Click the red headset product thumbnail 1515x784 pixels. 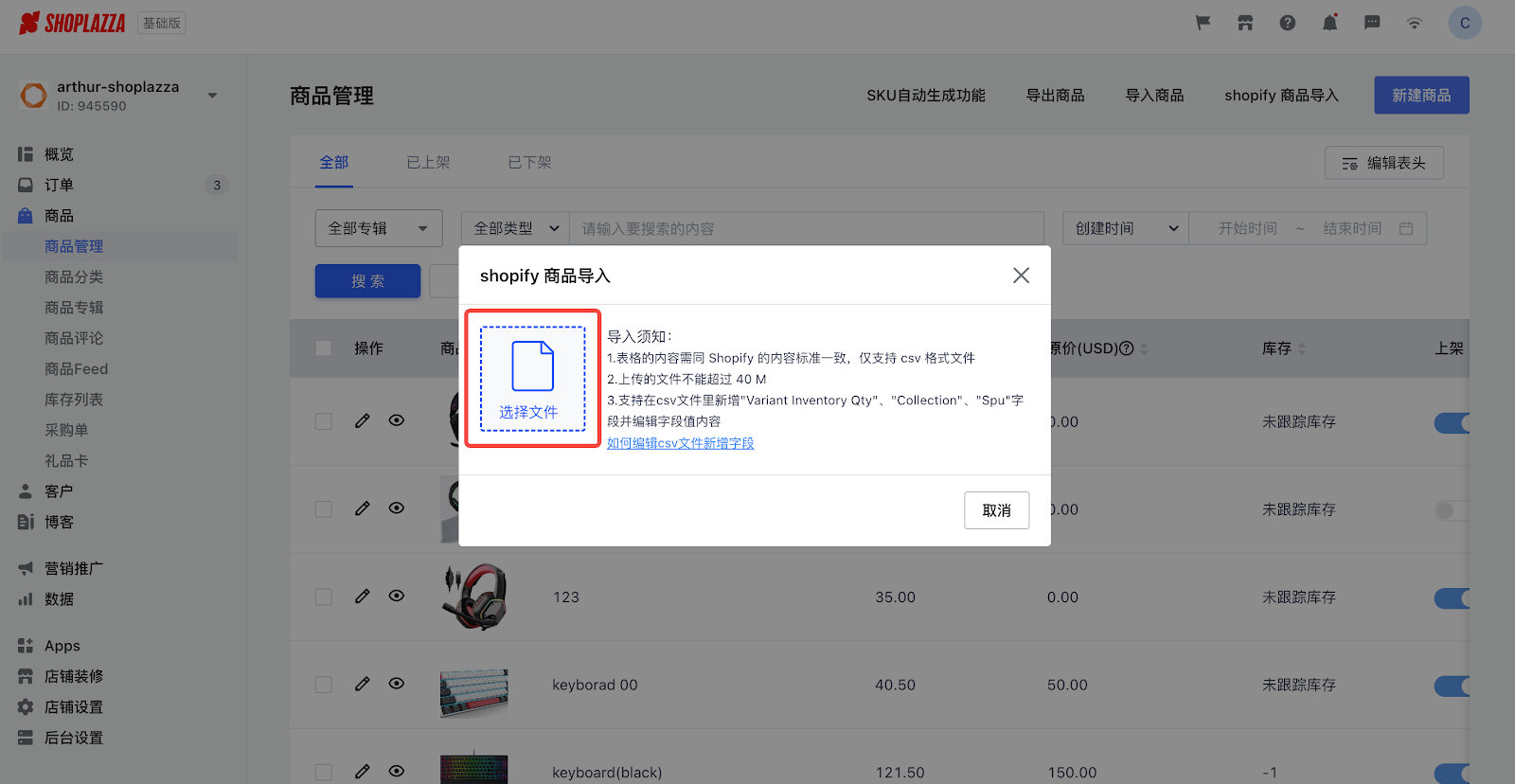coord(474,597)
